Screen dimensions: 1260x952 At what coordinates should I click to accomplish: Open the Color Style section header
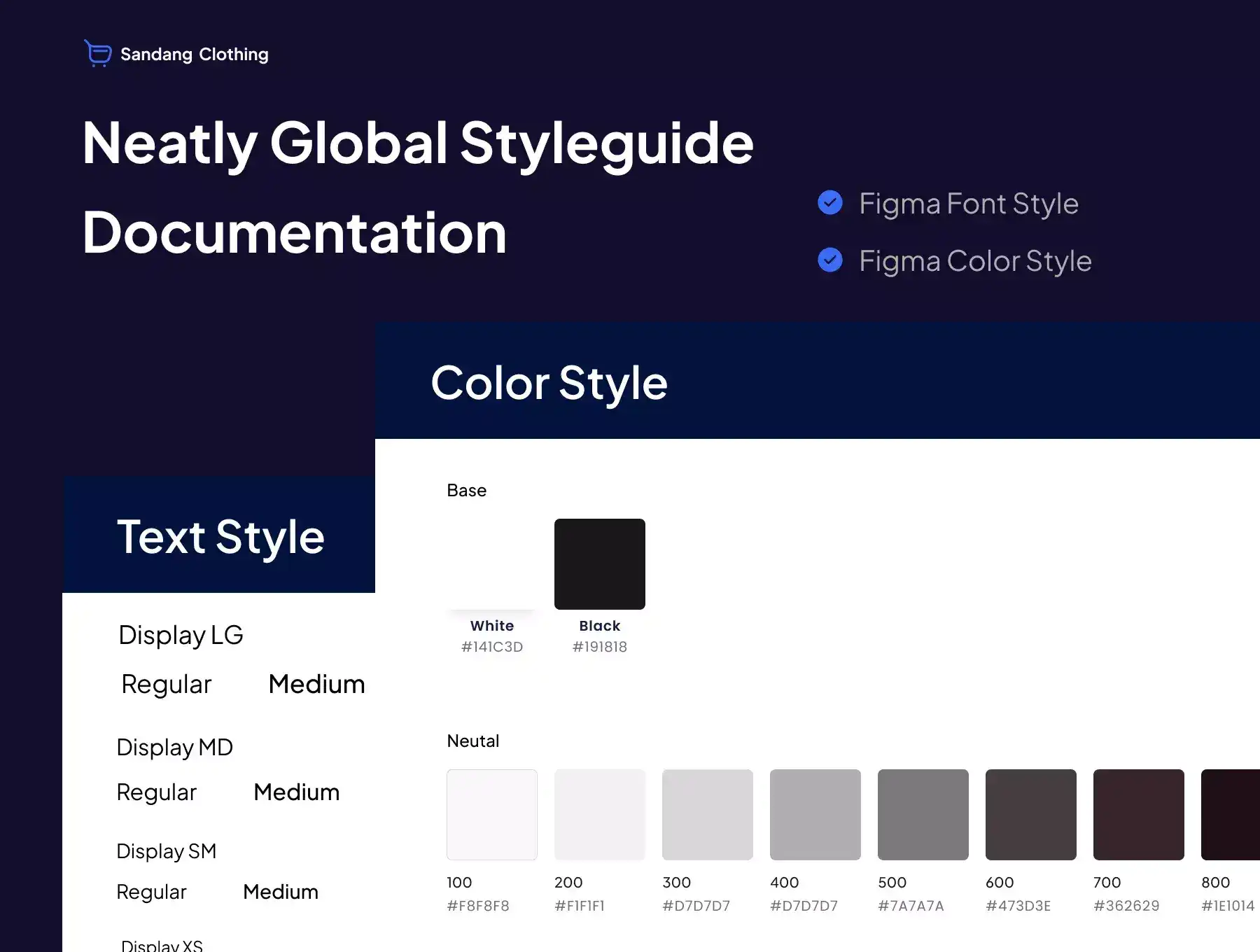[x=549, y=383]
